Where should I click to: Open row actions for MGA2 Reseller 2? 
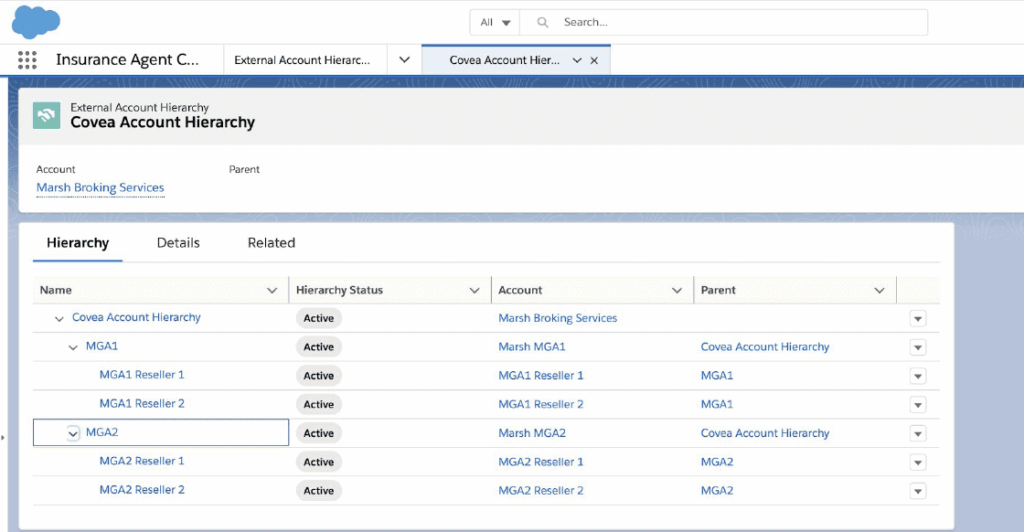[918, 491]
